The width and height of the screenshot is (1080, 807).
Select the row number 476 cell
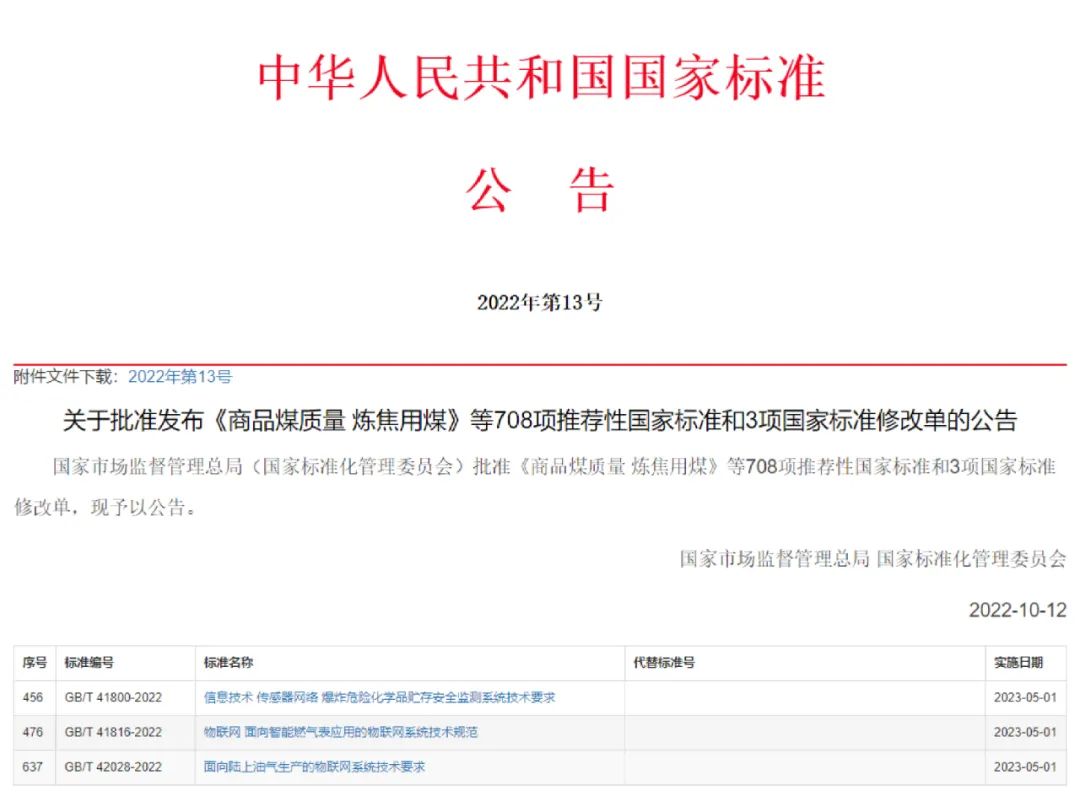(32, 732)
